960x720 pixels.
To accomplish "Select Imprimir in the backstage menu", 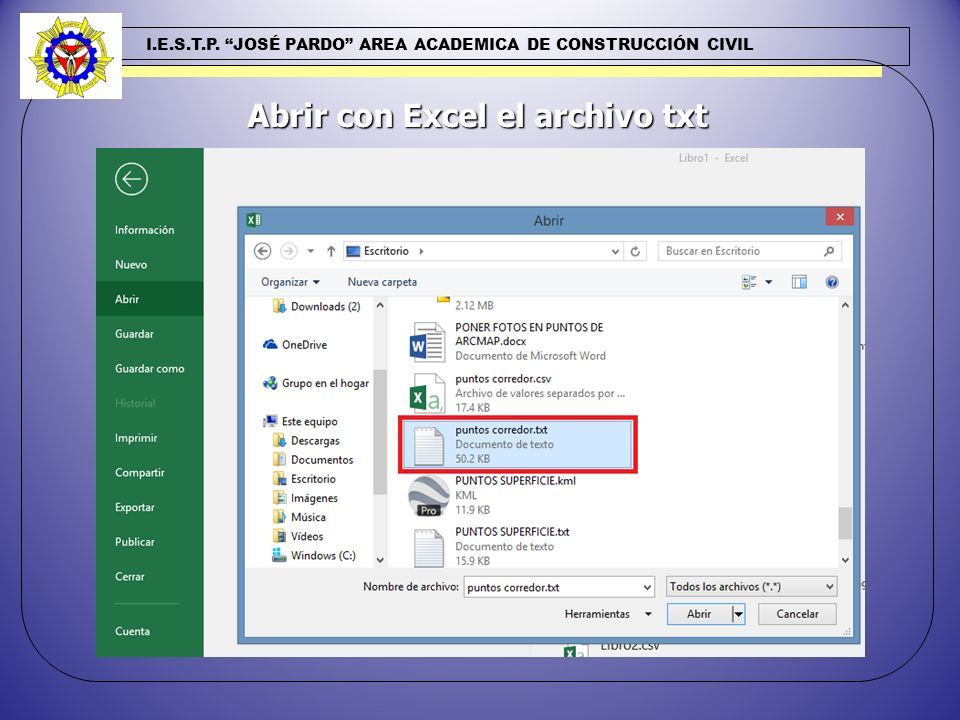I will click(x=136, y=438).
